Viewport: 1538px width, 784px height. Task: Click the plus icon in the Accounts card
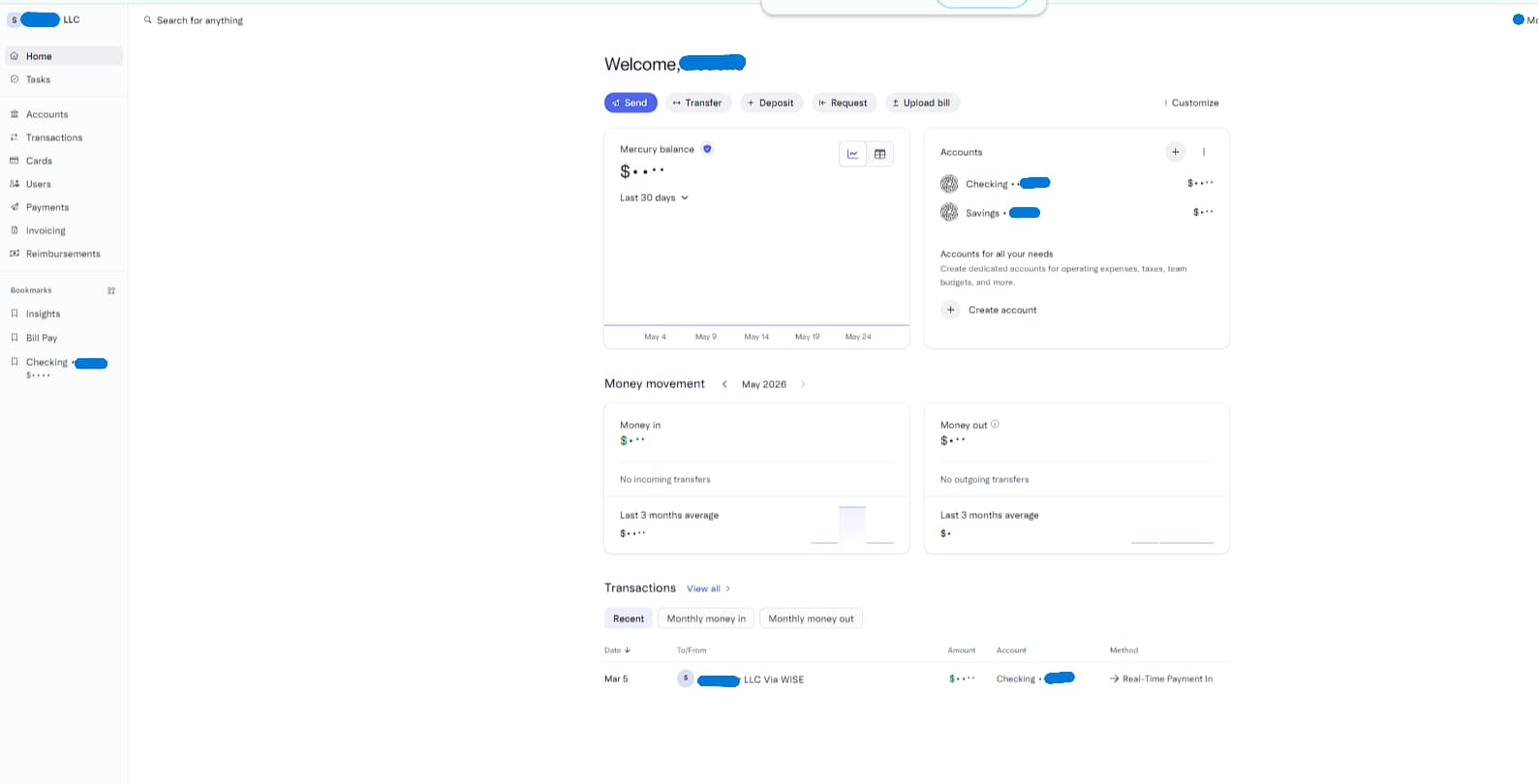pyautogui.click(x=1175, y=152)
